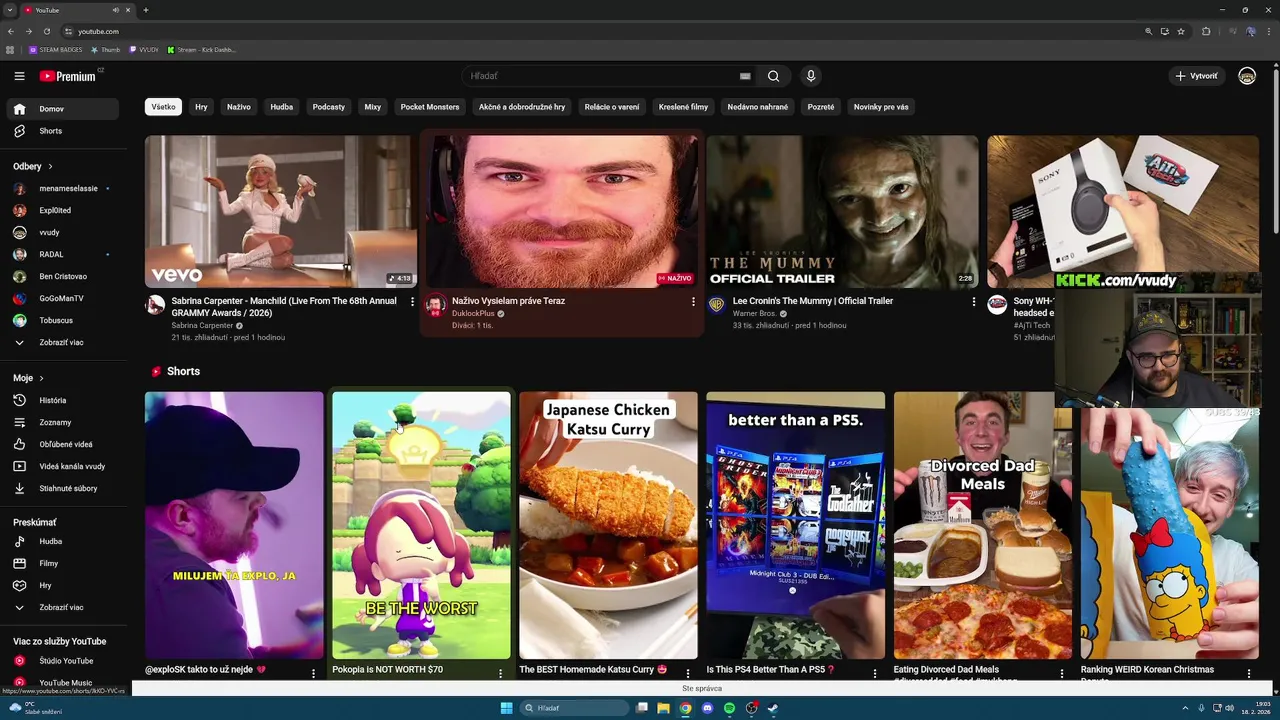Select the Pocket Monsters filter chip
1280x720 pixels.
[x=430, y=107]
